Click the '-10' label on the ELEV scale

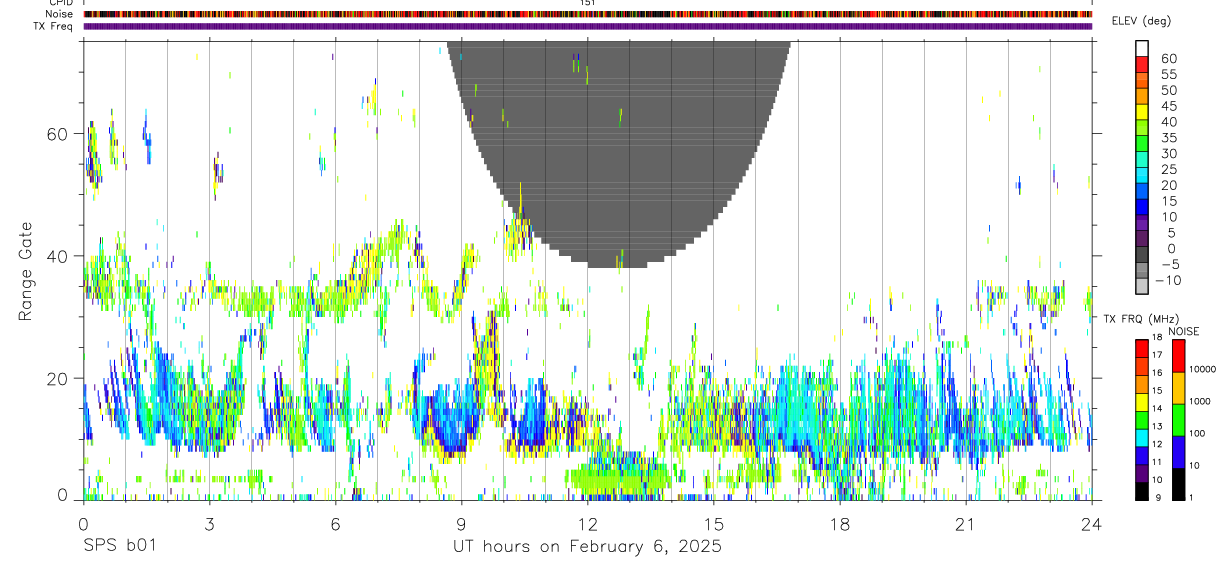(x=1169, y=280)
